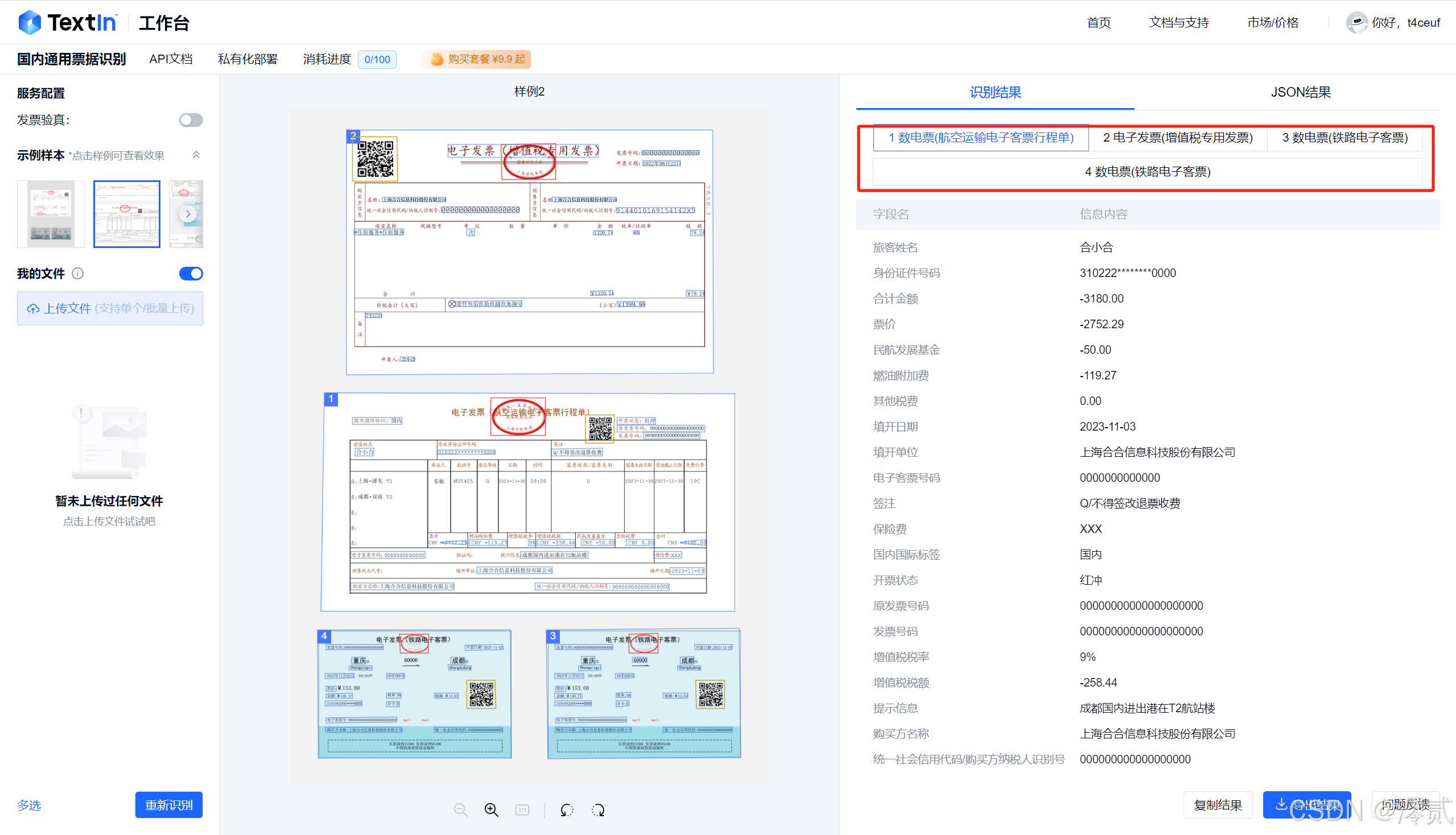The image size is (1456, 835).
Task: Rotate the invoice image counterclockwise
Action: (567, 810)
